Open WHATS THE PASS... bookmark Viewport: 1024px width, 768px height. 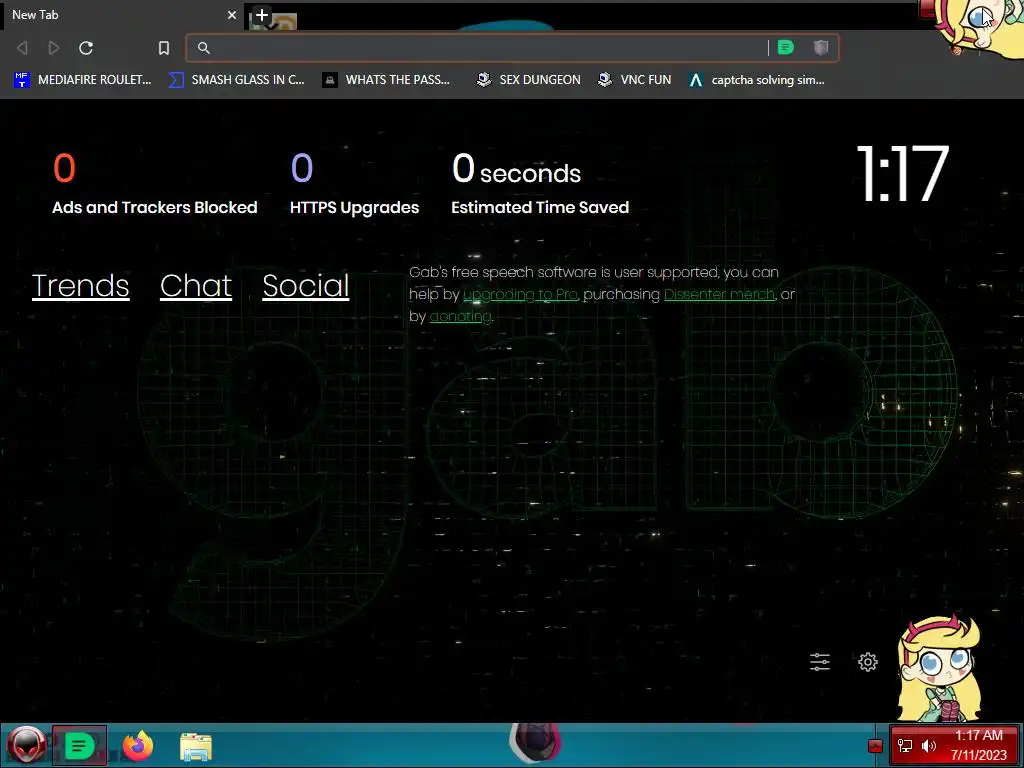coord(386,80)
